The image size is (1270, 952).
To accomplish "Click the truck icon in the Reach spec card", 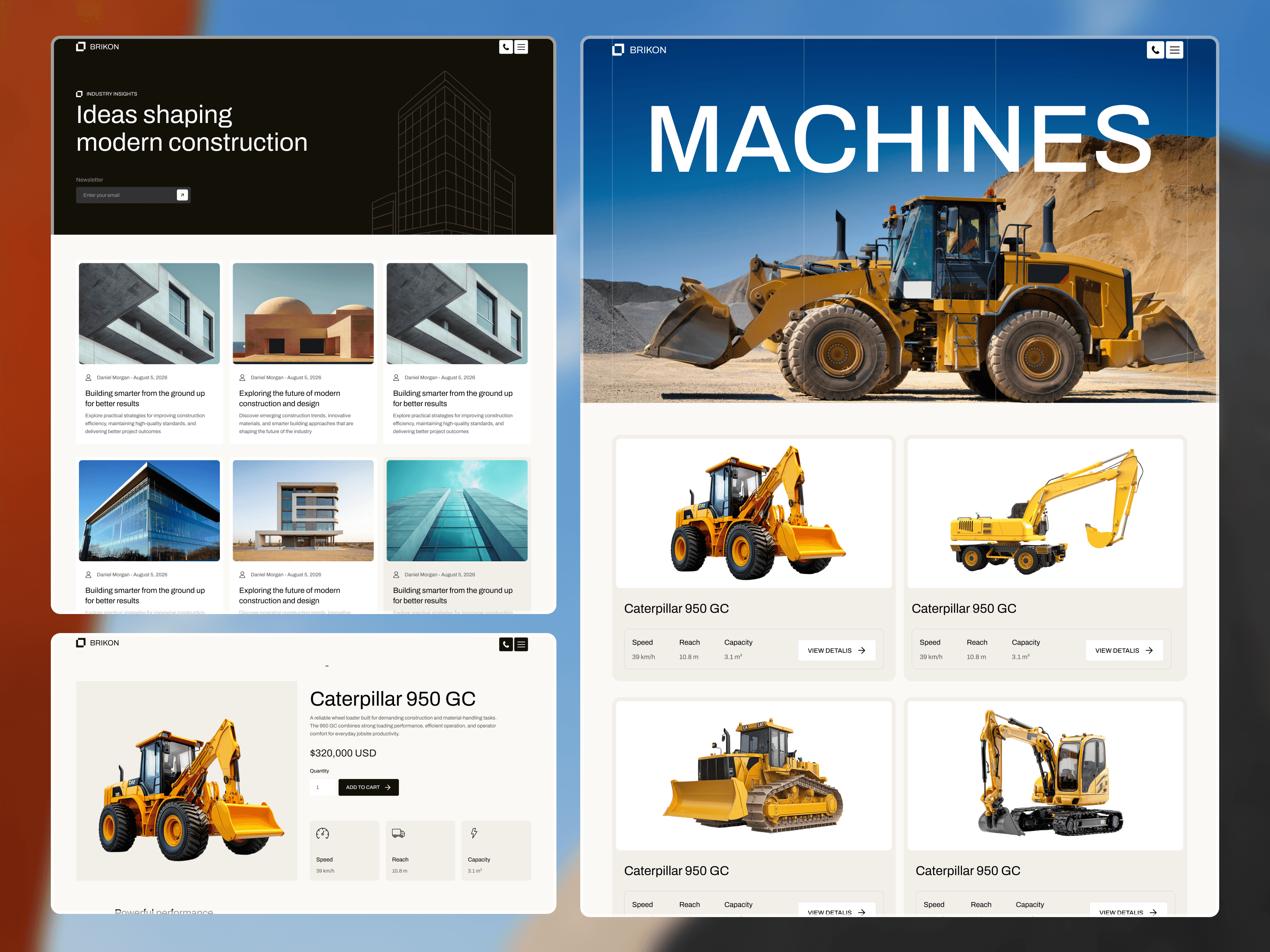I will point(398,833).
